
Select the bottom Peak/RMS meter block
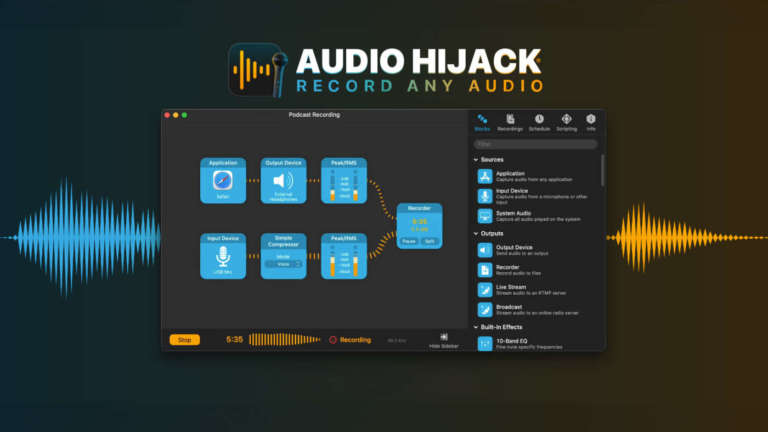tap(344, 256)
